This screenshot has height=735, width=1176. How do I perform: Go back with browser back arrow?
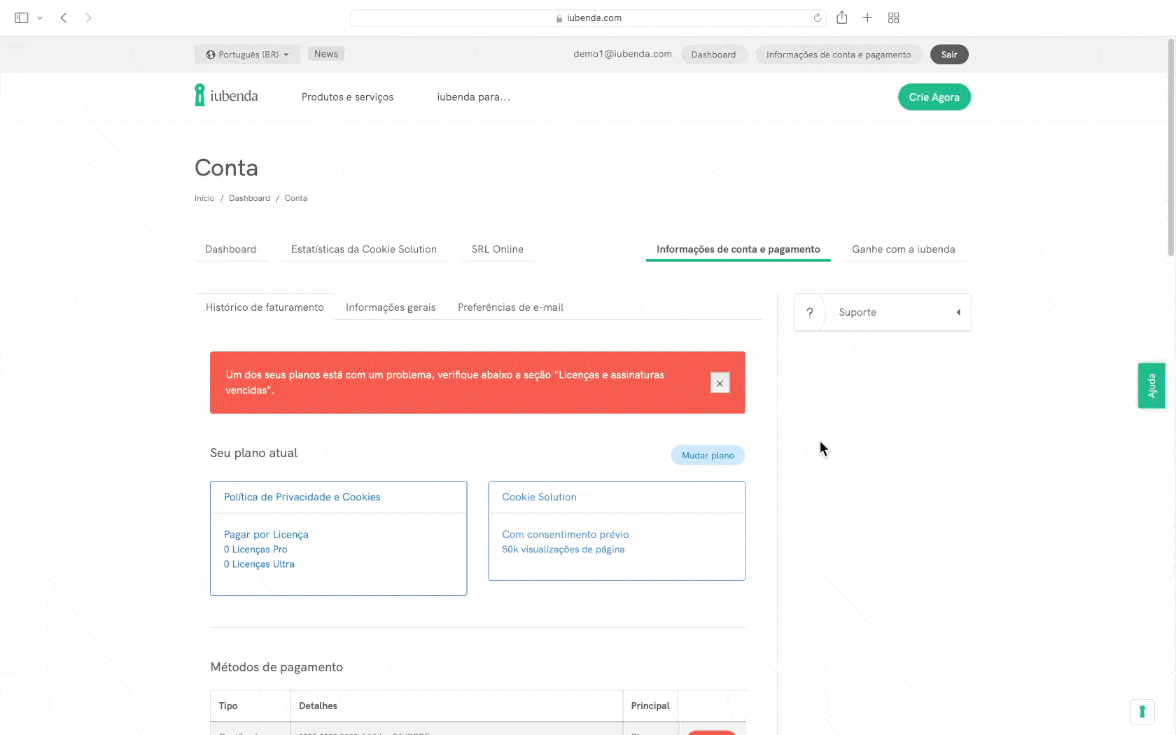[x=63, y=18]
